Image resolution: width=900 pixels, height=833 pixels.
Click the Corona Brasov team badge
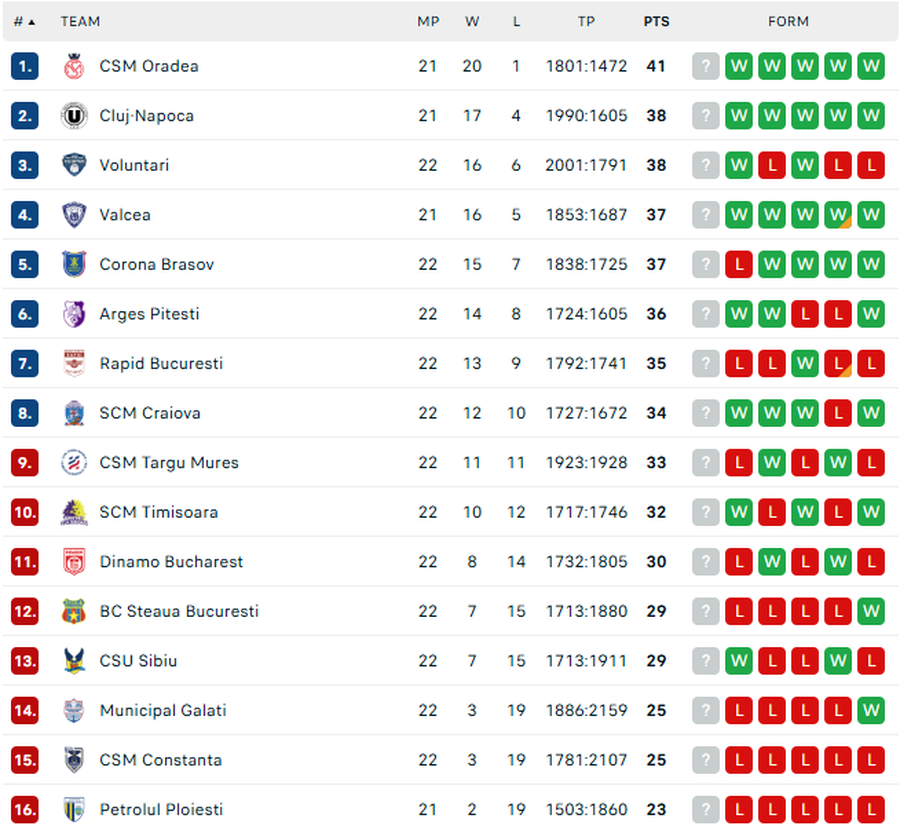(x=74, y=265)
